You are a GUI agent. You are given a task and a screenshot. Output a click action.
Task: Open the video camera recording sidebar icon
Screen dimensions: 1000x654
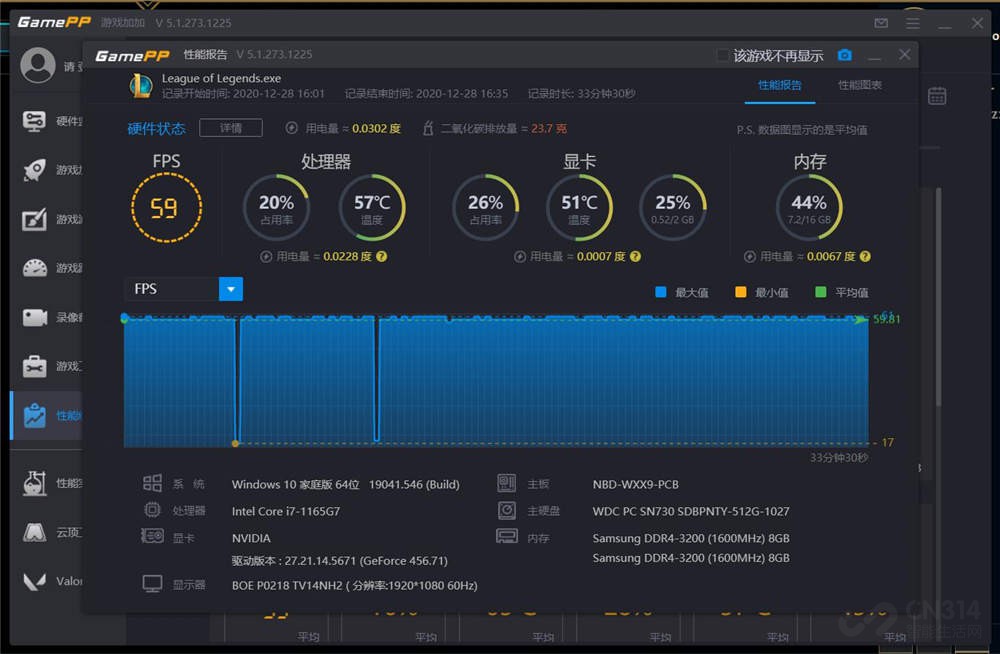[x=34, y=317]
